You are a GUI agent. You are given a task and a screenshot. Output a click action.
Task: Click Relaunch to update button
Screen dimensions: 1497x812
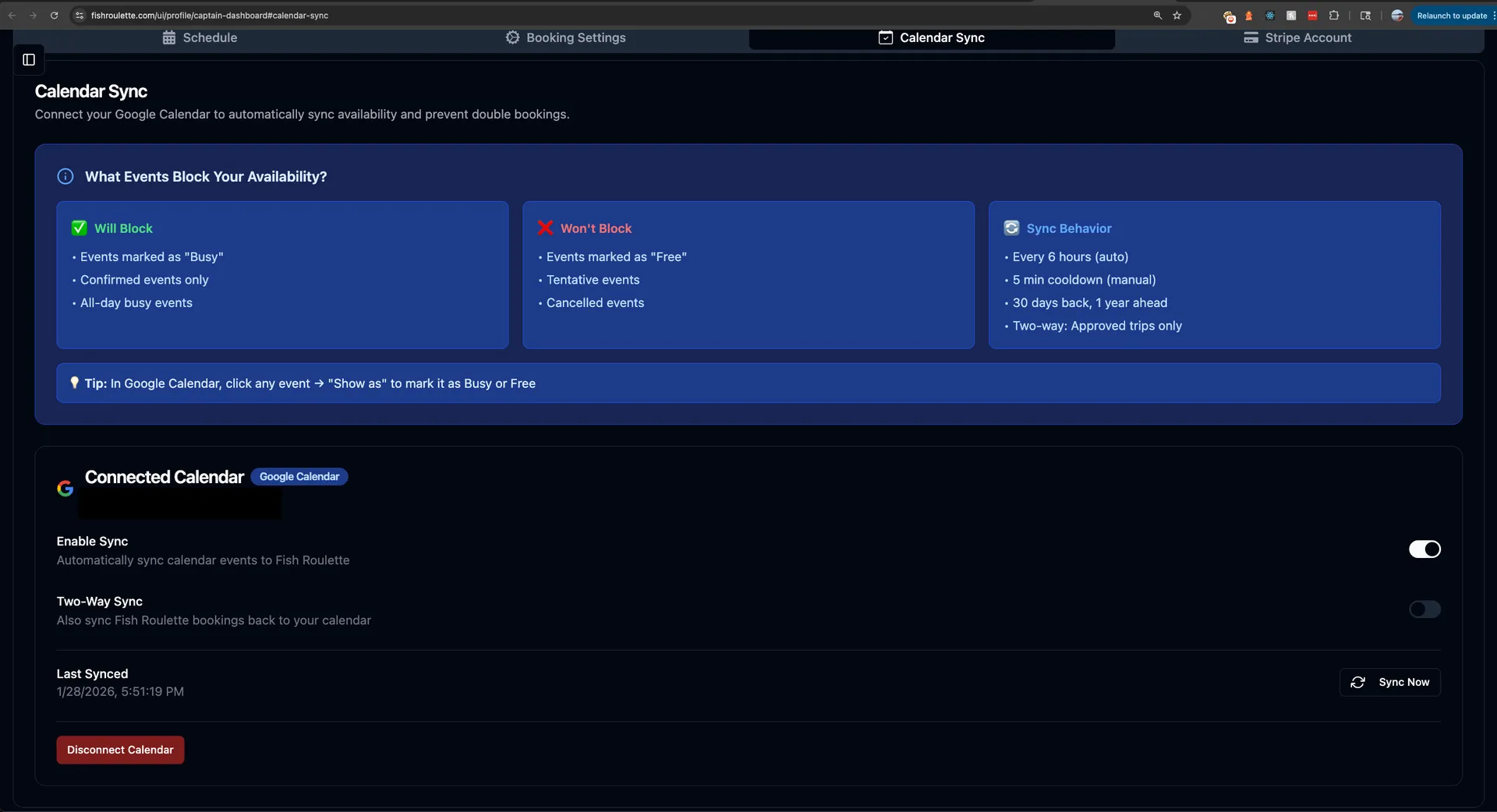pos(1451,16)
